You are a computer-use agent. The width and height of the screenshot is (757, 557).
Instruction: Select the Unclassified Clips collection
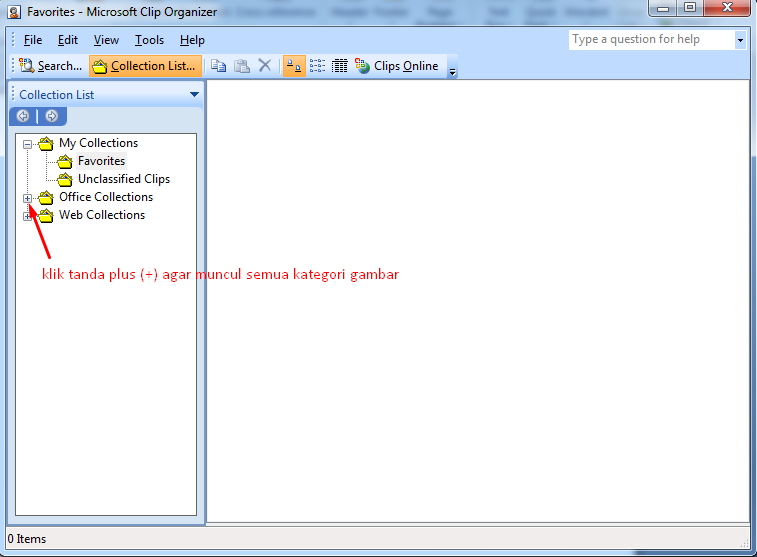click(124, 179)
